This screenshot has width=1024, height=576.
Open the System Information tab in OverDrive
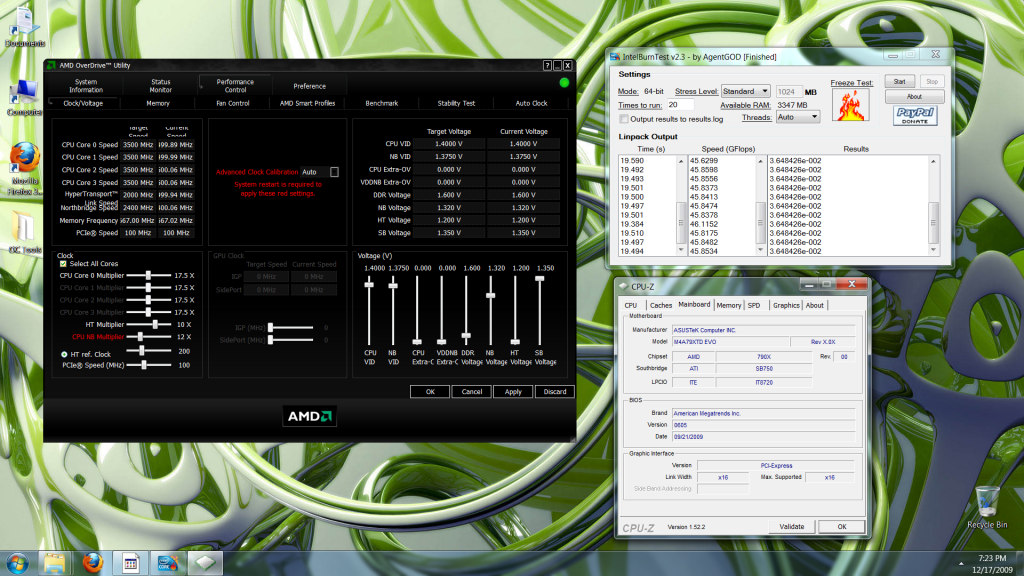(86, 86)
